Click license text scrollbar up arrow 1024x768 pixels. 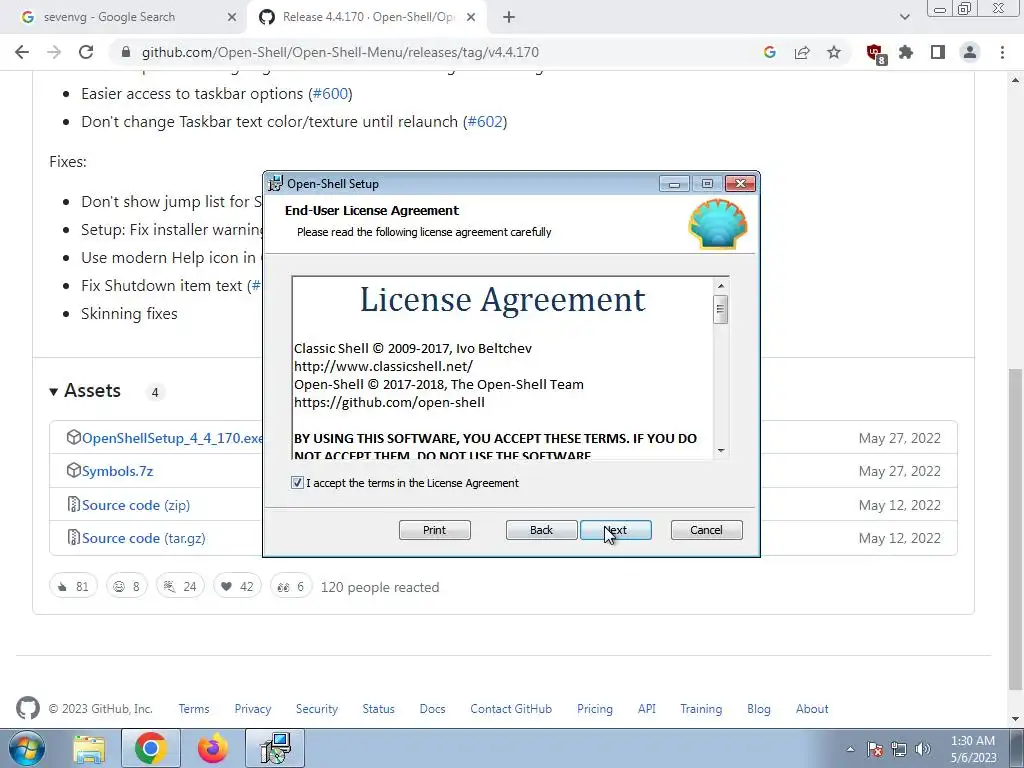[721, 285]
